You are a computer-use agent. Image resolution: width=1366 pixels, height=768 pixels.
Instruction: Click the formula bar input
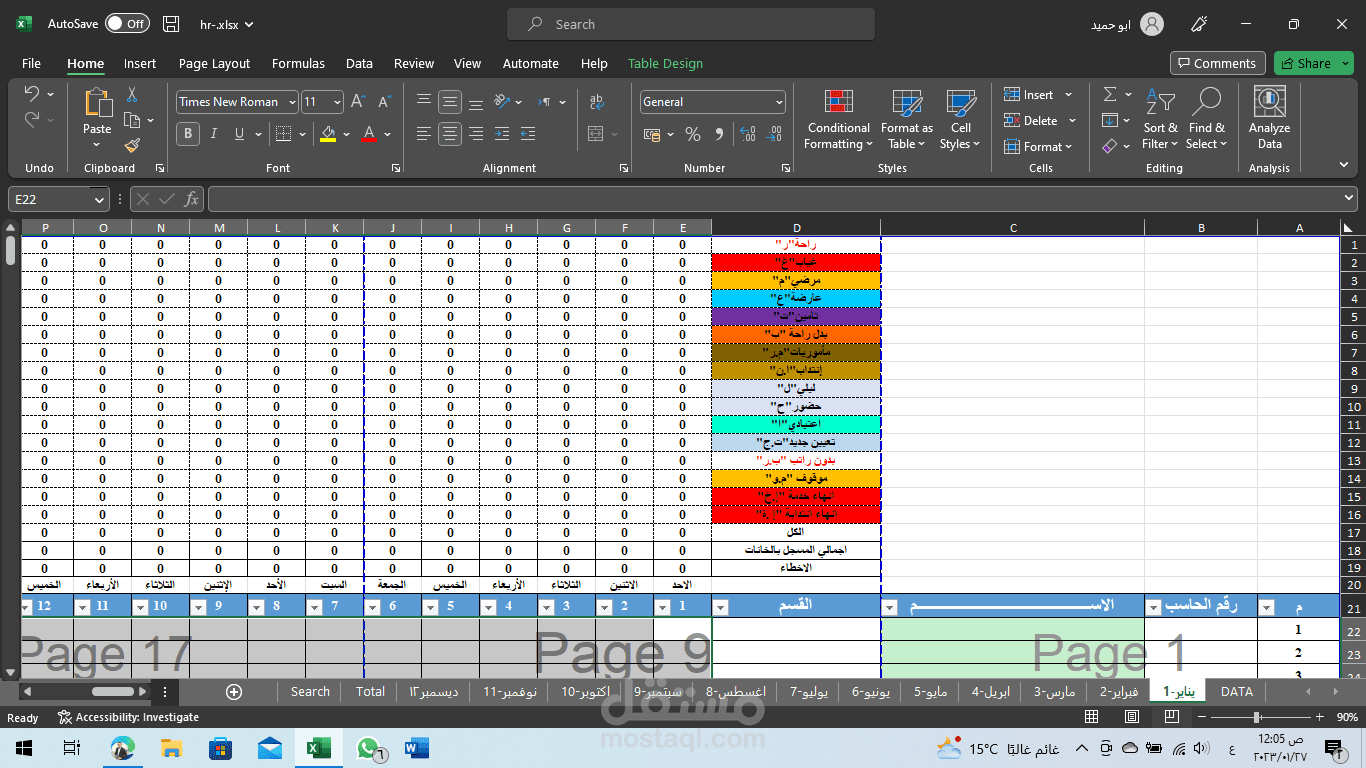coord(775,199)
